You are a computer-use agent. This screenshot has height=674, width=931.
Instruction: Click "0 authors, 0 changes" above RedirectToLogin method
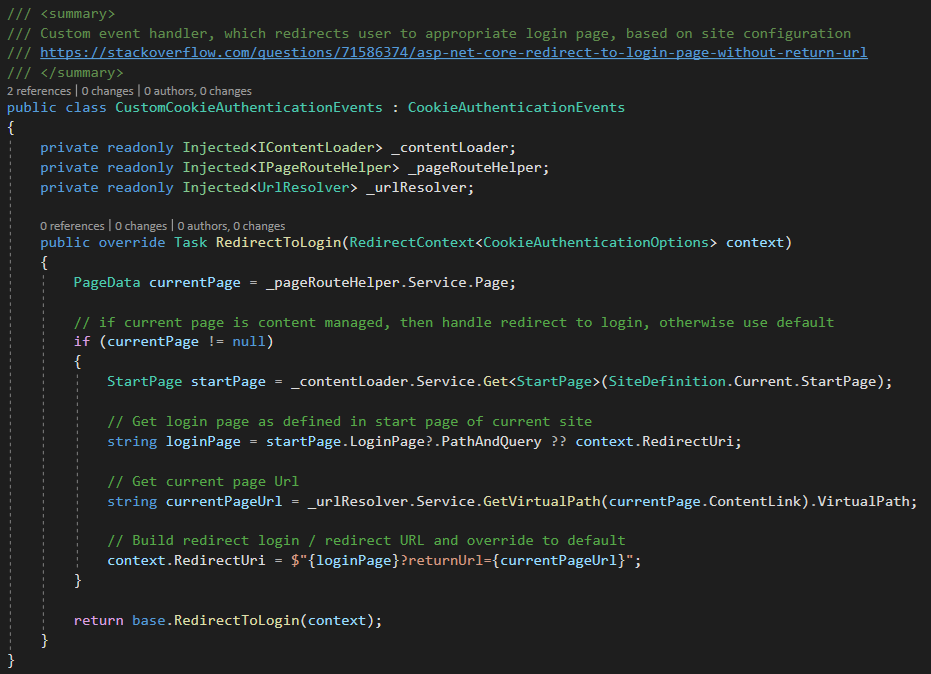230,226
